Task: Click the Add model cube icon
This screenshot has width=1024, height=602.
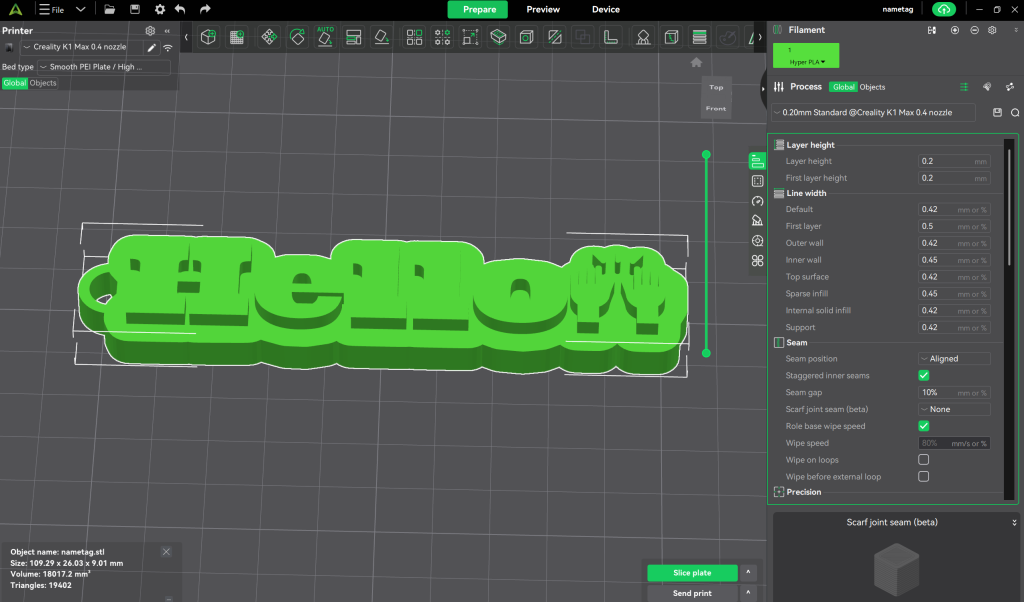Action: point(208,37)
